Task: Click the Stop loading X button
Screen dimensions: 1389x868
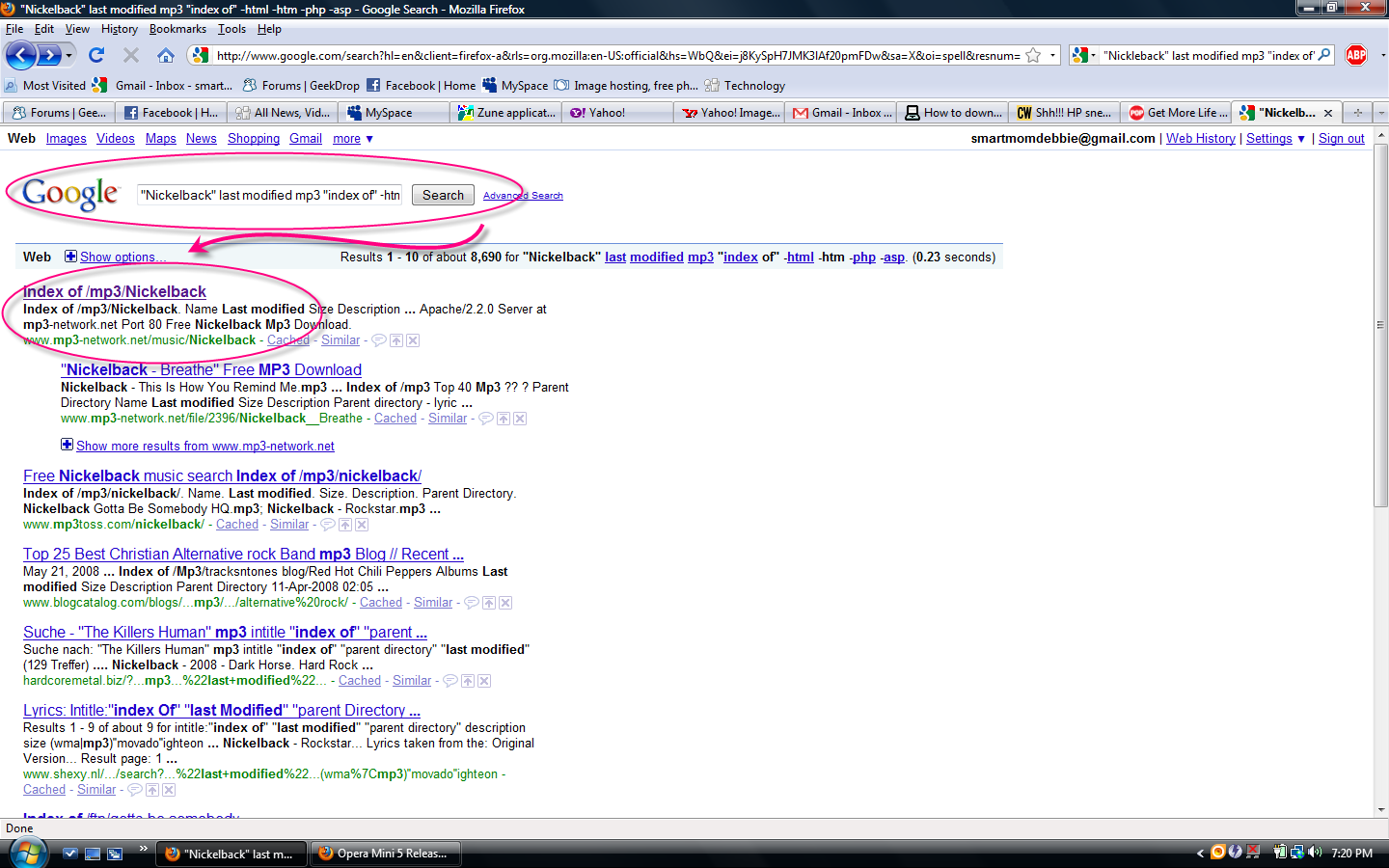Action: (x=131, y=55)
